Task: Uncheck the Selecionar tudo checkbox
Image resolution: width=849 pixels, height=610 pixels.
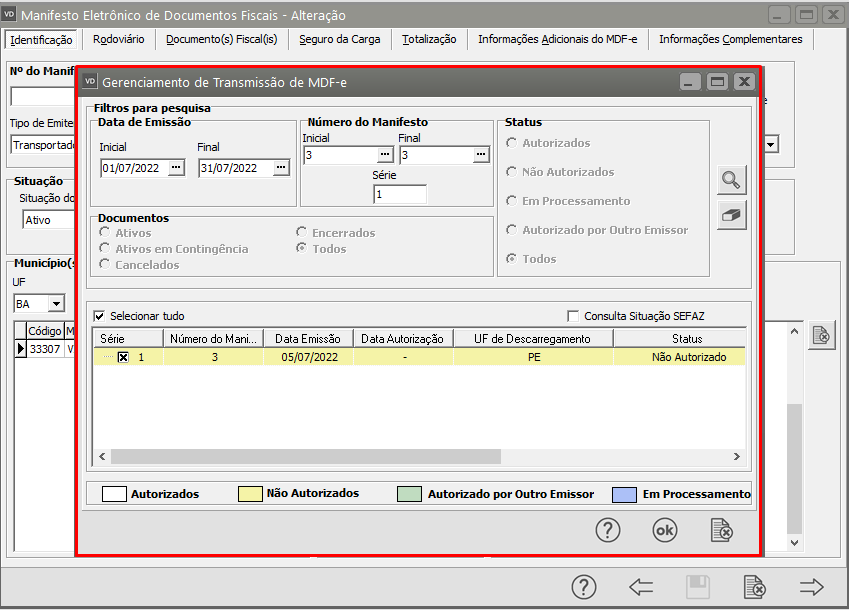Action: (99, 316)
